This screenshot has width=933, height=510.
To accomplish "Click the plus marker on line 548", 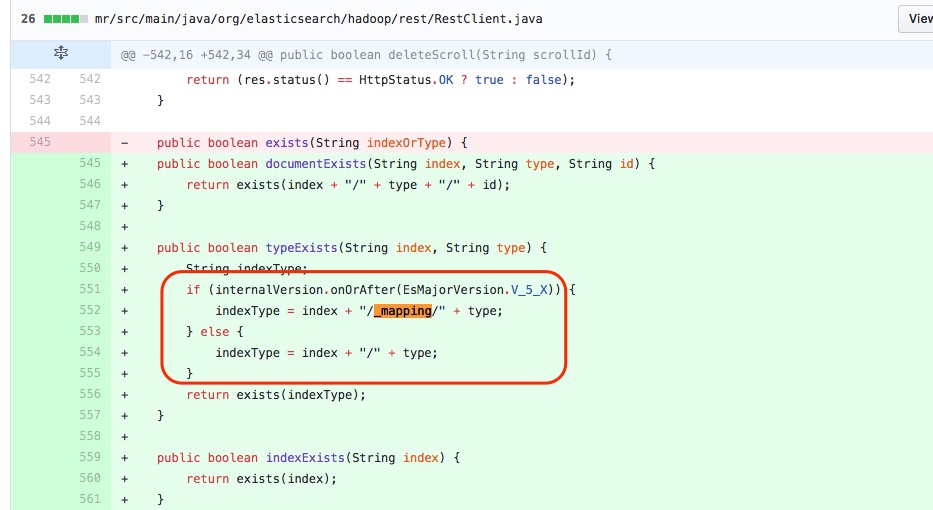I will [124, 227].
